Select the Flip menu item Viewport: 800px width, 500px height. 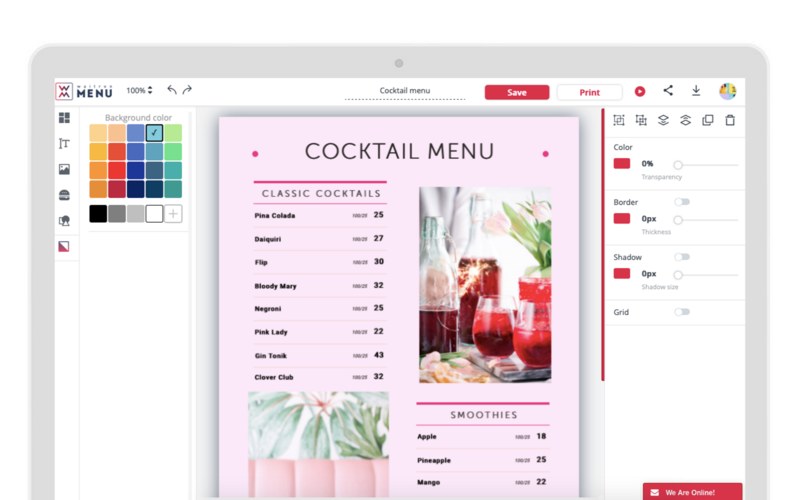click(x=320, y=262)
